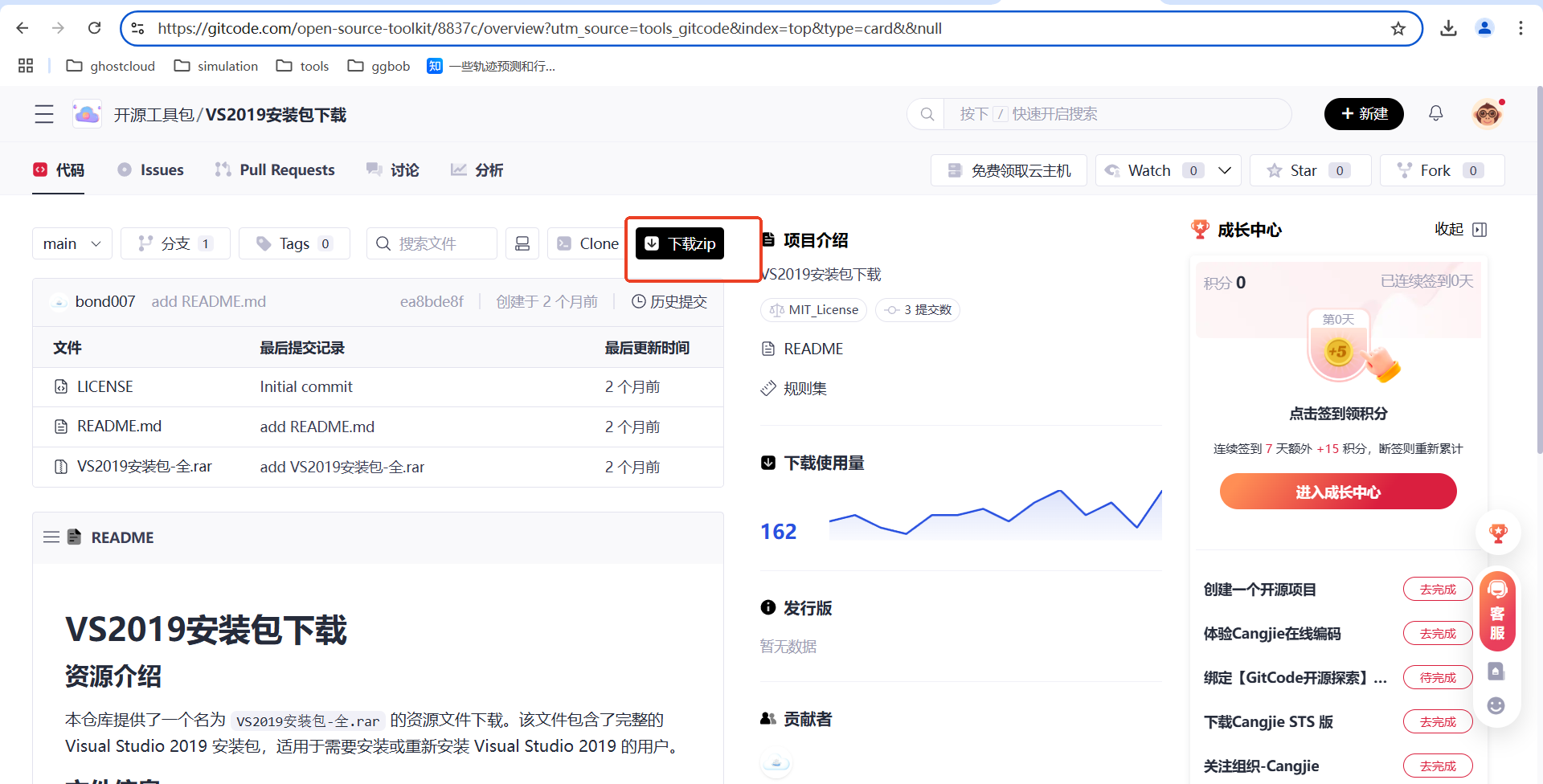Click the MIT_License badge icon
This screenshot has width=1543, height=784.
(x=776, y=310)
